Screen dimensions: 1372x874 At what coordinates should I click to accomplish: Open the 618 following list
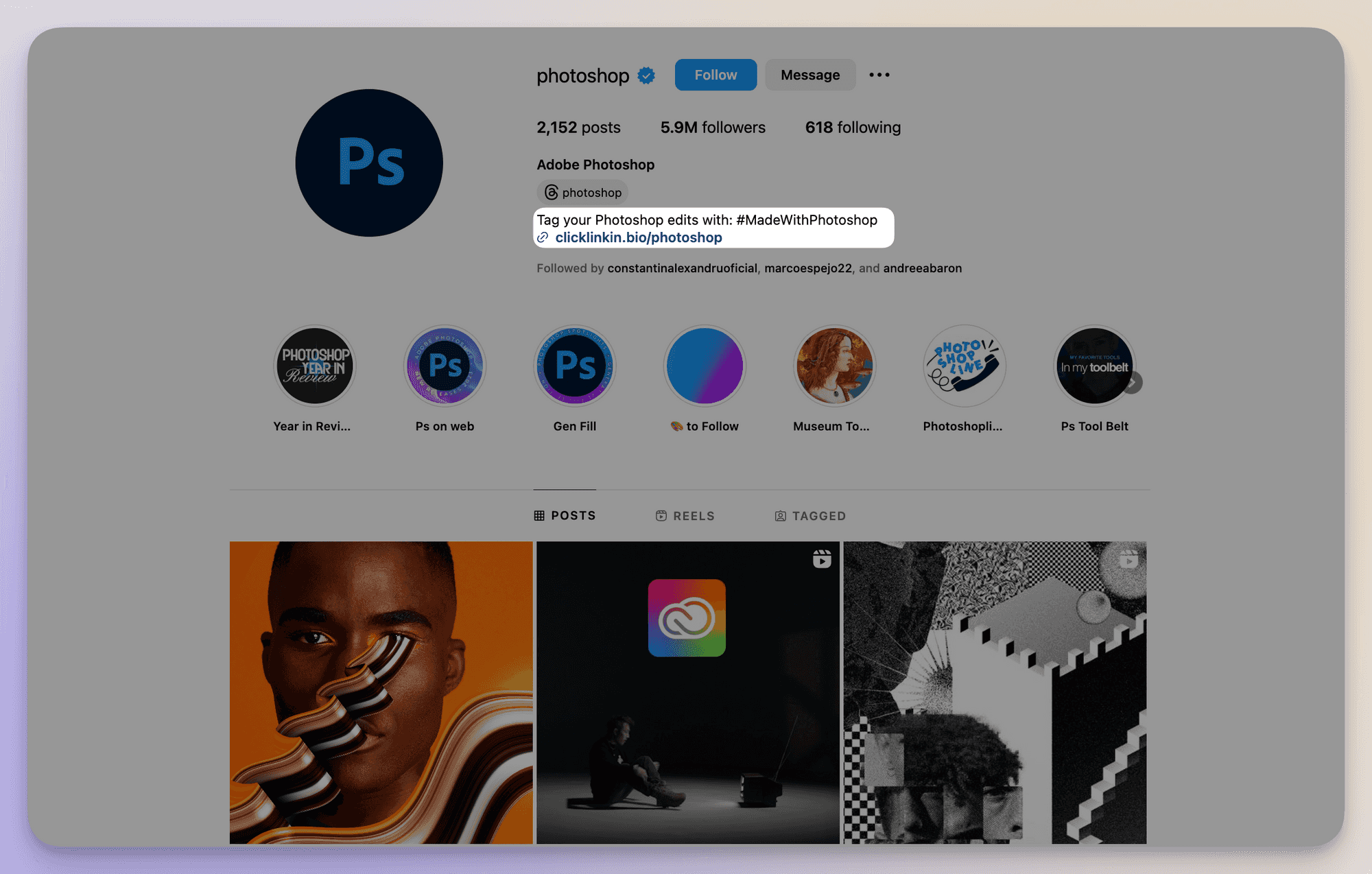coord(853,128)
